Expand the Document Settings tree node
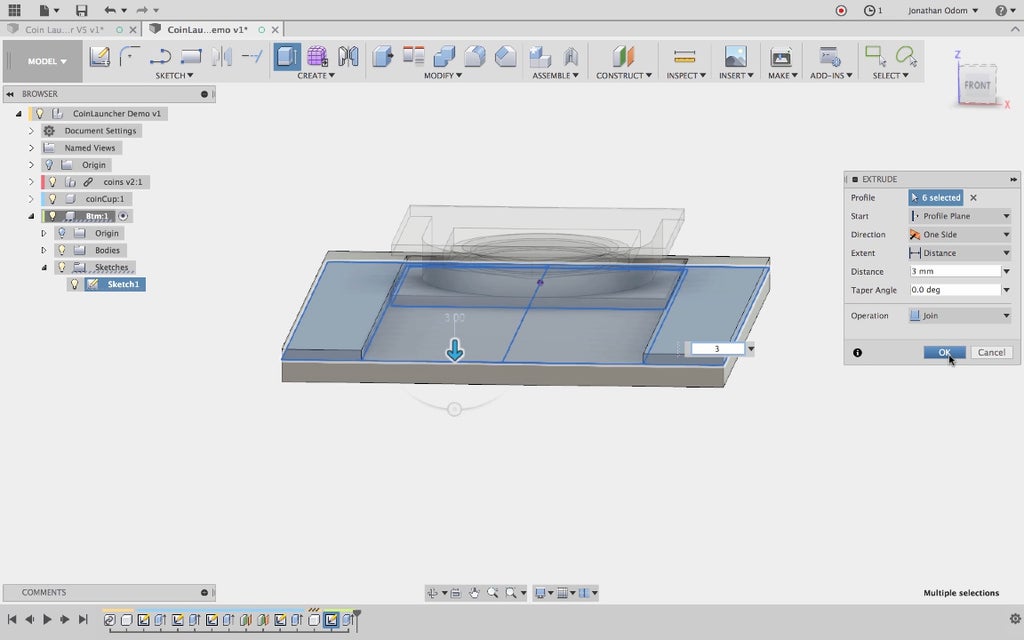Image resolution: width=1024 pixels, height=640 pixels. pyautogui.click(x=30, y=131)
